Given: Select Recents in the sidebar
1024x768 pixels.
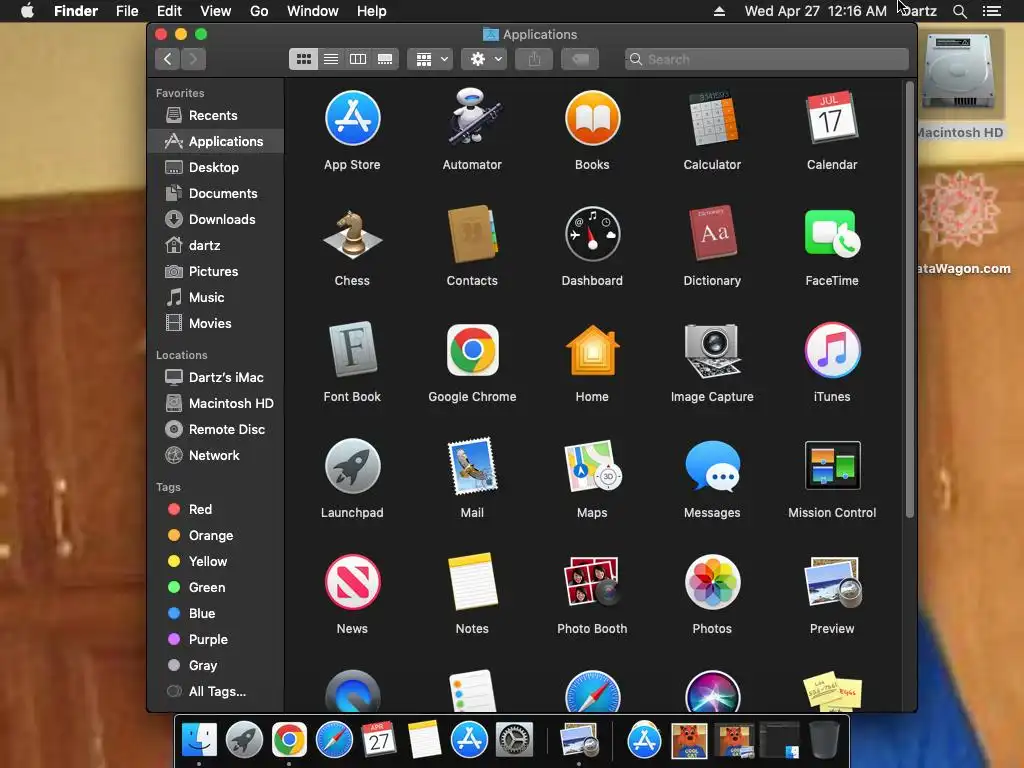Looking at the screenshot, I should click(x=216, y=116).
